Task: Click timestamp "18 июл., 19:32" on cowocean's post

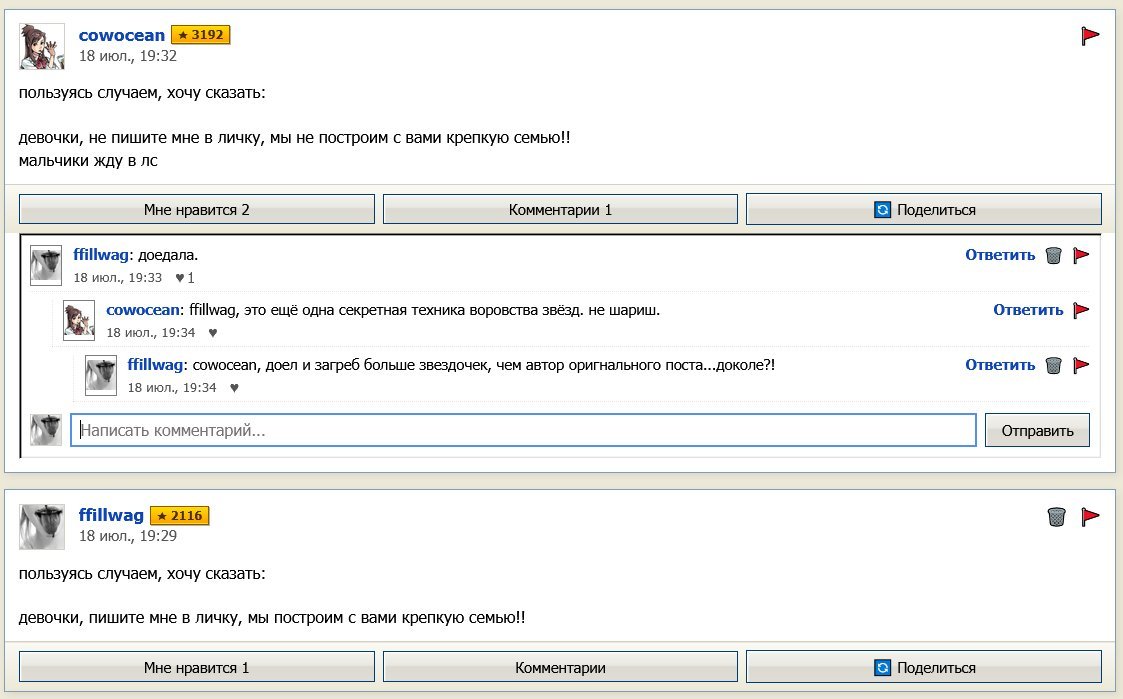Action: coord(127,56)
